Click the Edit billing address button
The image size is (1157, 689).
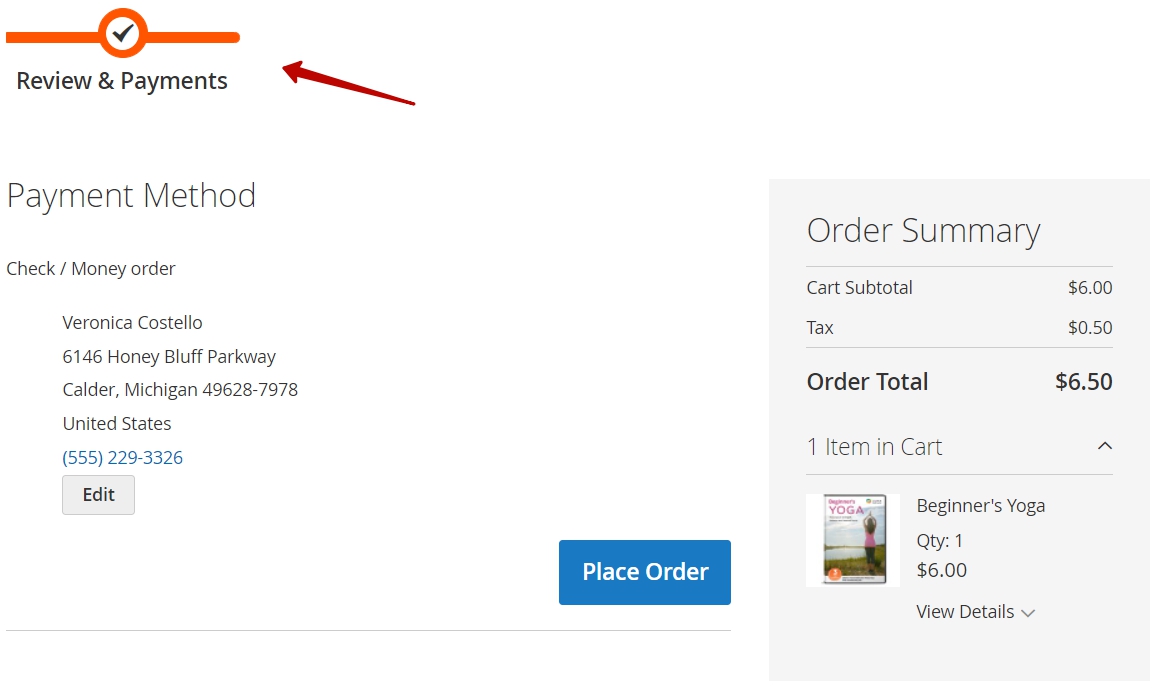click(x=98, y=495)
